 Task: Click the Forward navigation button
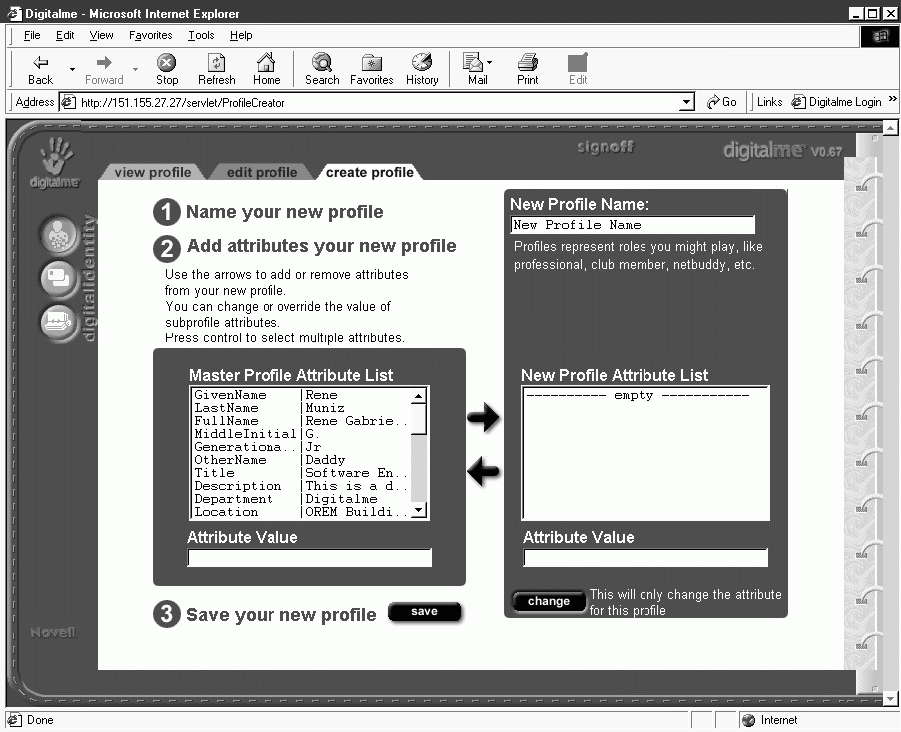point(104,70)
